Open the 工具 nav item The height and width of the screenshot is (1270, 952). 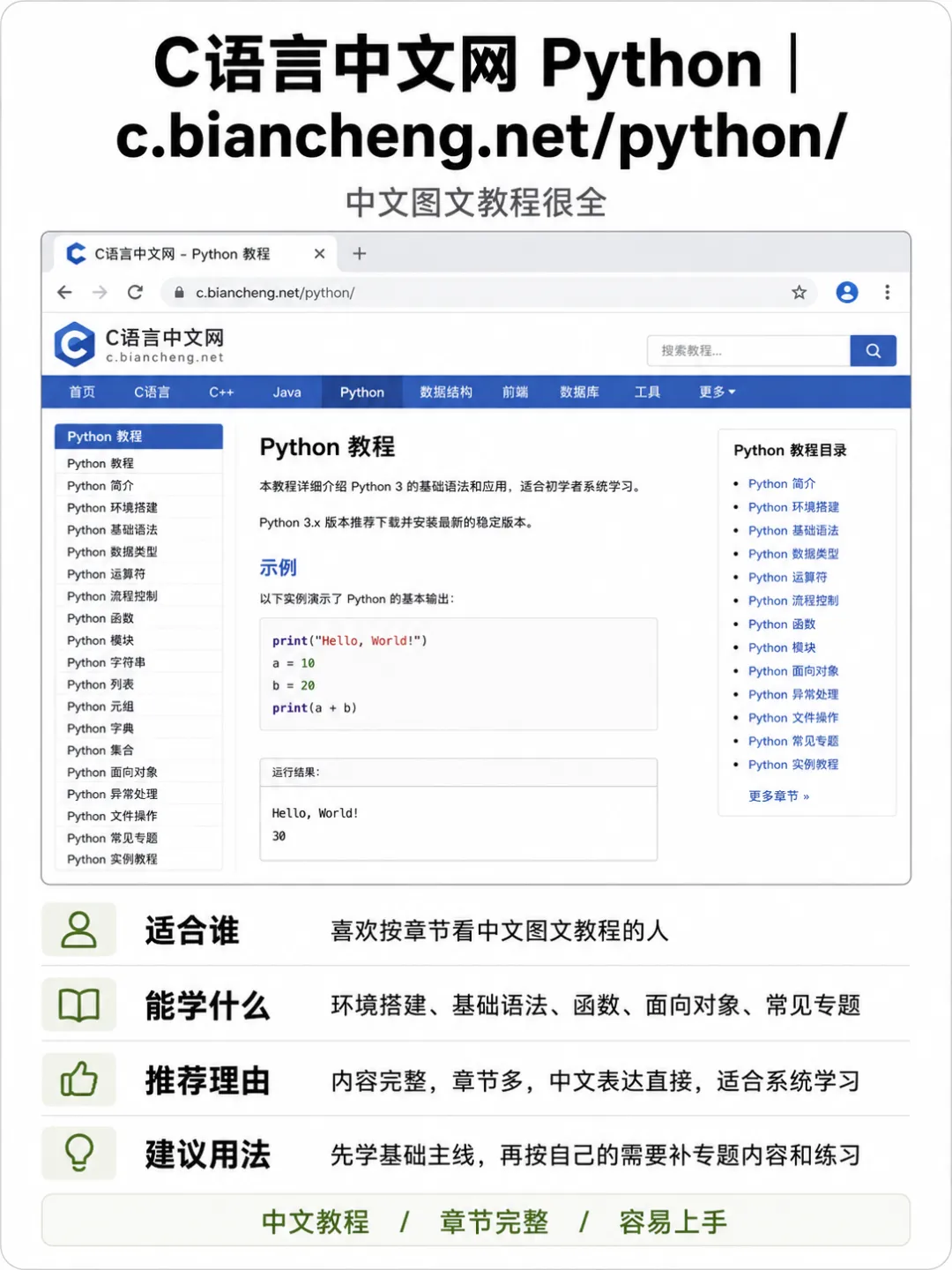coord(647,392)
